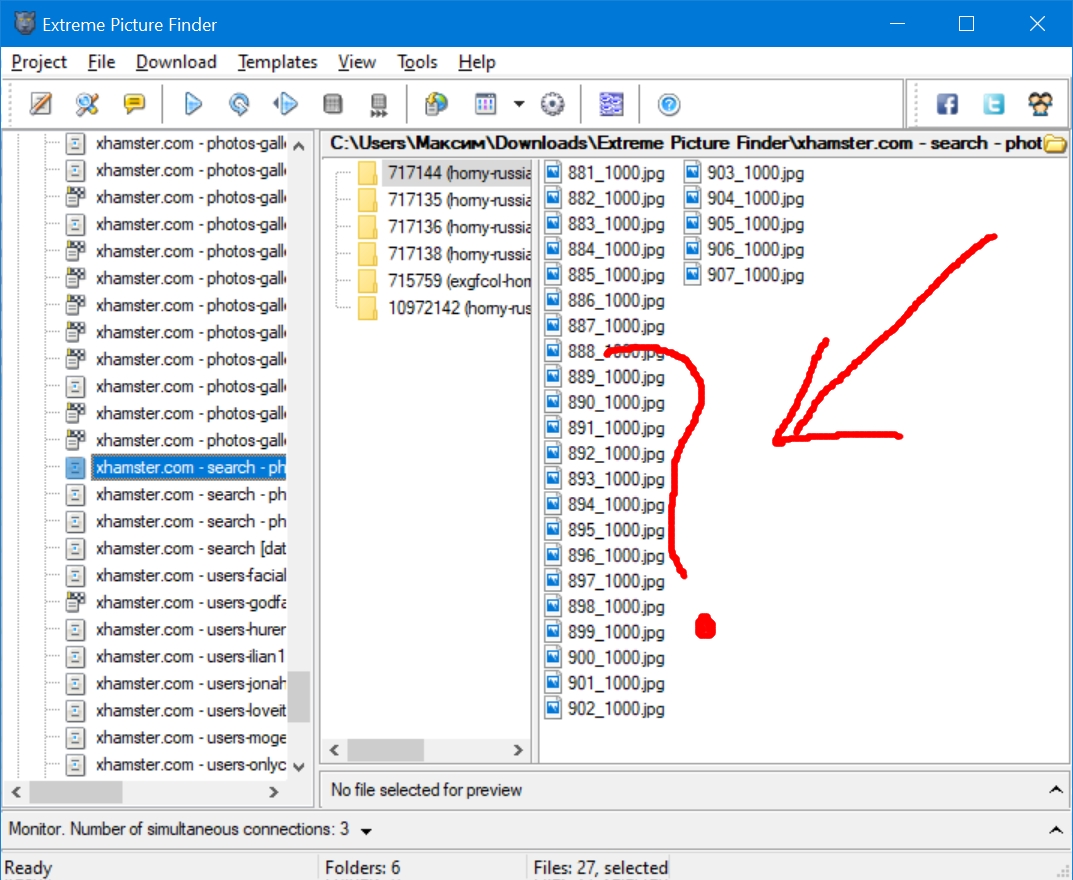Open the Tools menu
The image size is (1073, 880).
(x=417, y=62)
